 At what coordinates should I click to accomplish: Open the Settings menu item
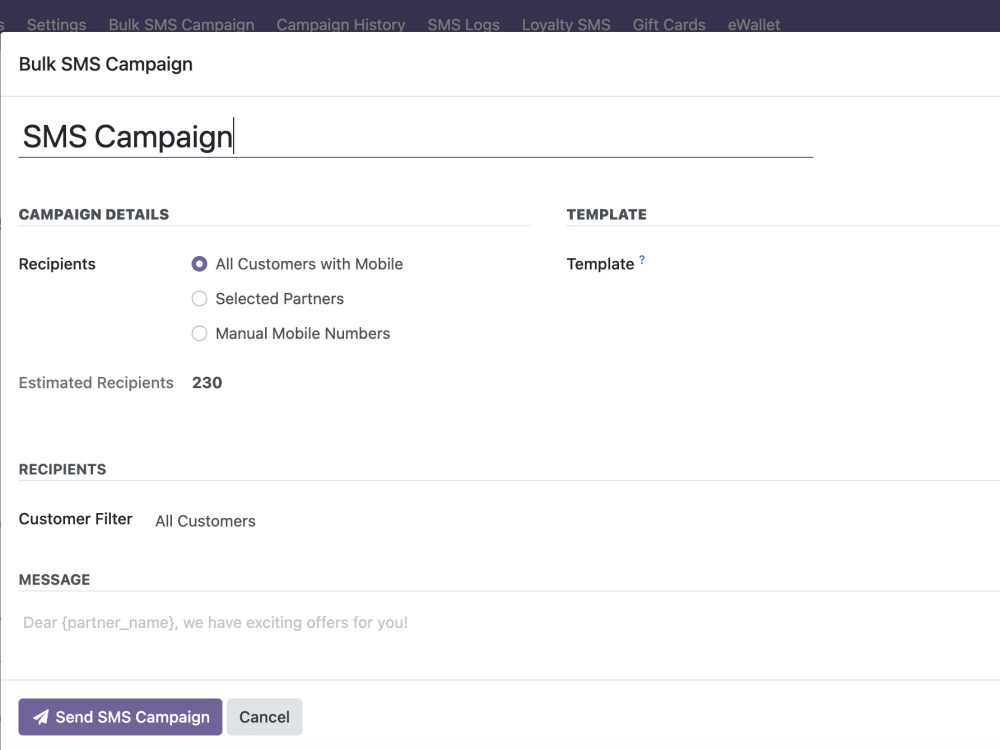point(56,24)
